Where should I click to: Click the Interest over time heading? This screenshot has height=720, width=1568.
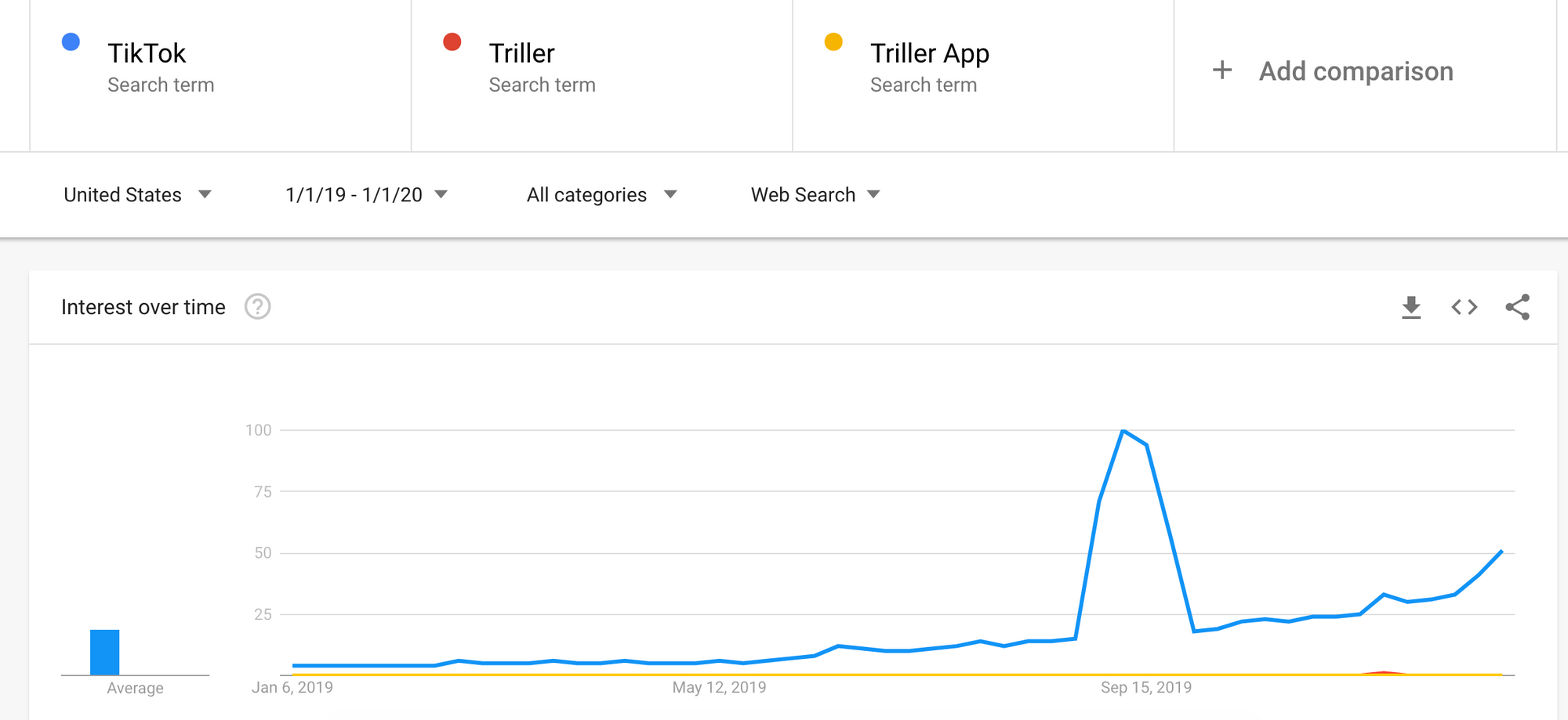pos(143,307)
